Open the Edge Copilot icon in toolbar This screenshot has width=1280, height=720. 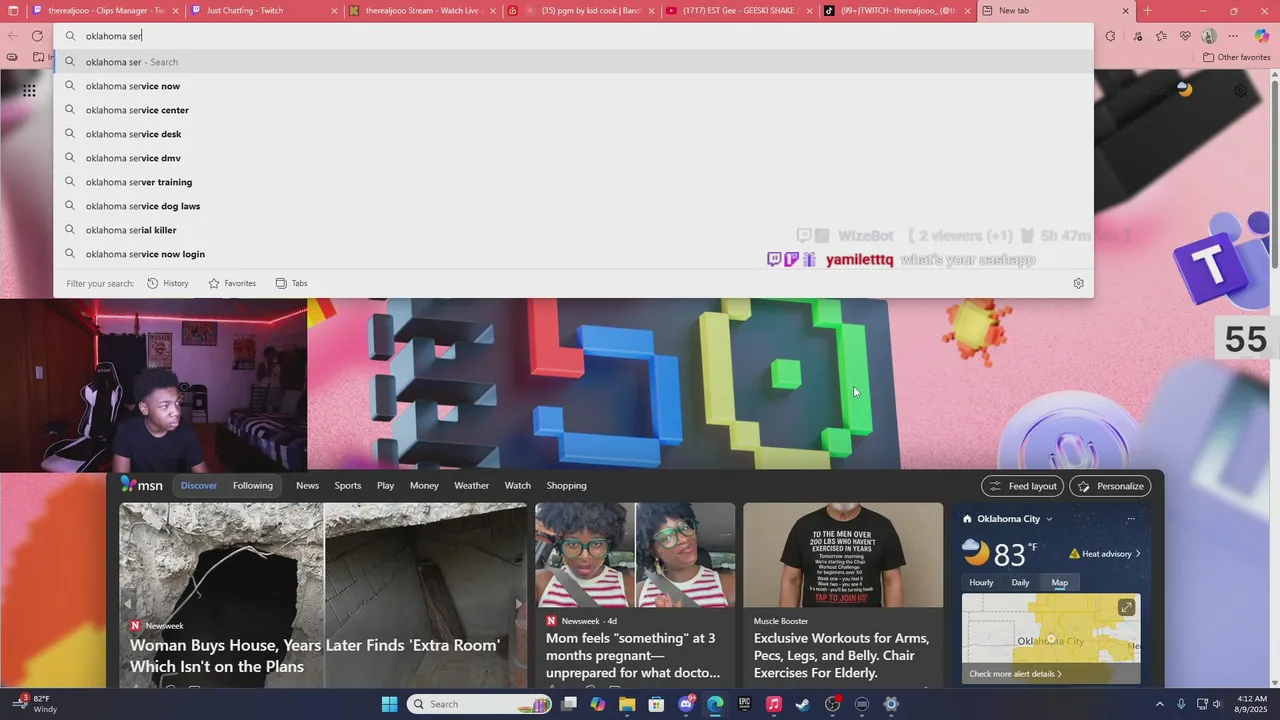(1261, 36)
